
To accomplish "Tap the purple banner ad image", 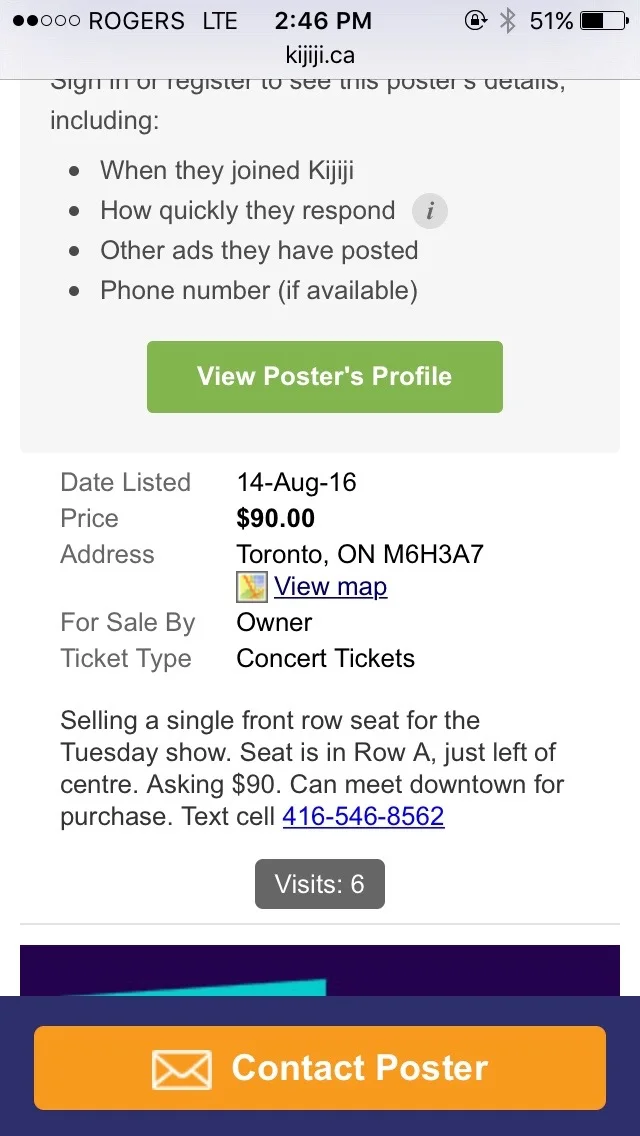I will pyautogui.click(x=320, y=970).
